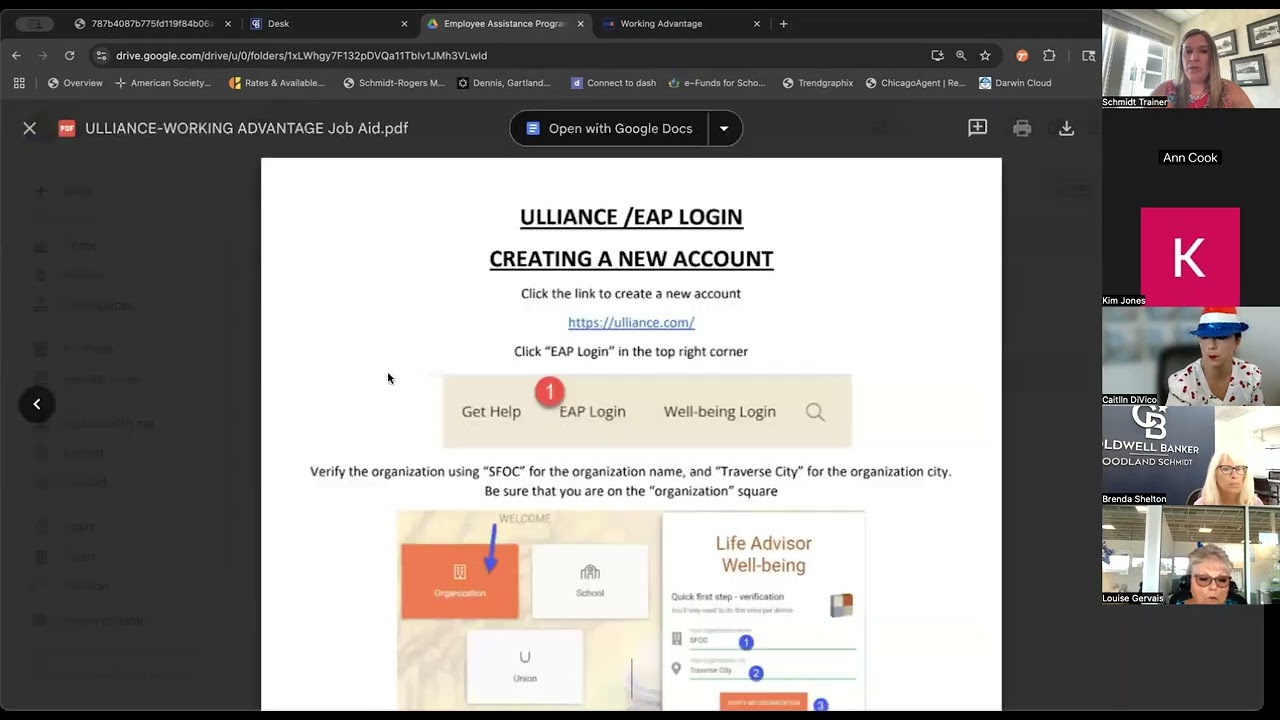The image size is (1280, 720).
Task: Click Get Help in the PDF image
Action: tap(491, 411)
